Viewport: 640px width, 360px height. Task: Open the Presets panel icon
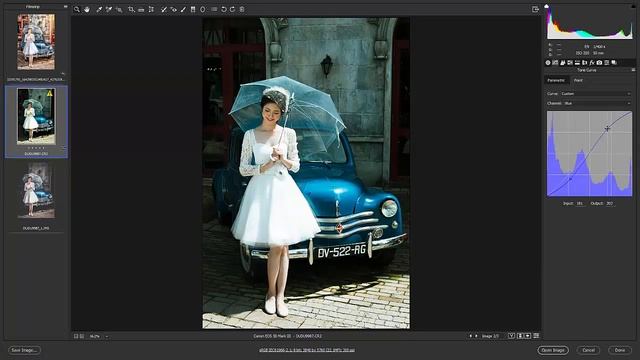[607, 62]
